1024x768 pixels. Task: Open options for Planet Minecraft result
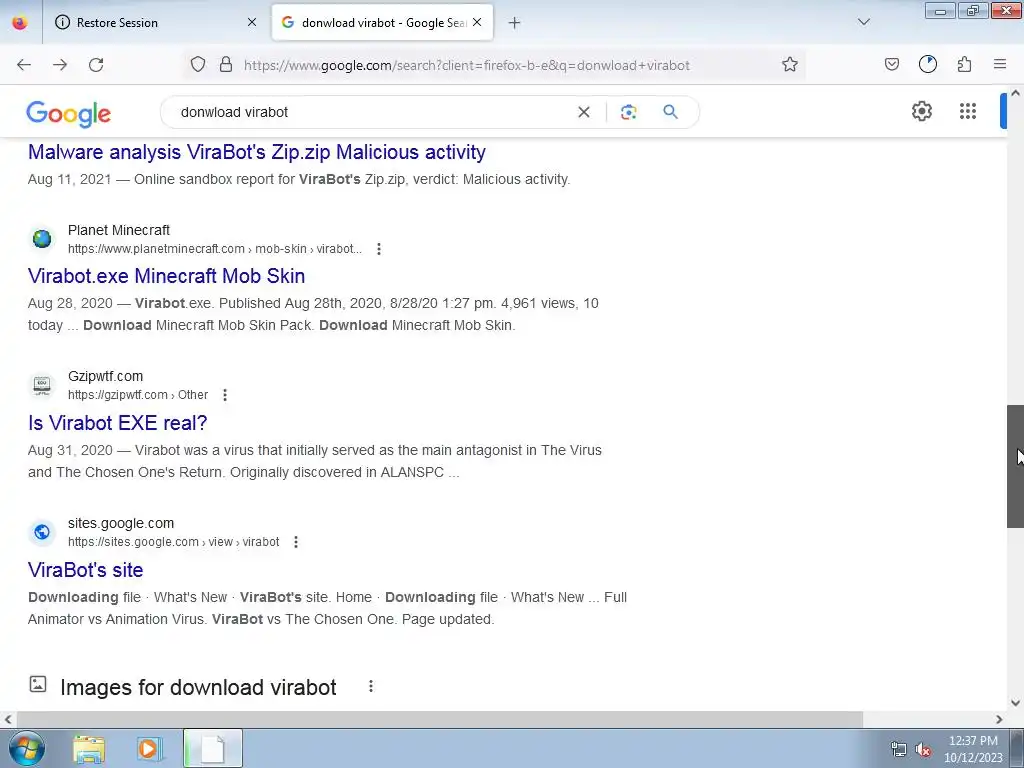point(379,249)
